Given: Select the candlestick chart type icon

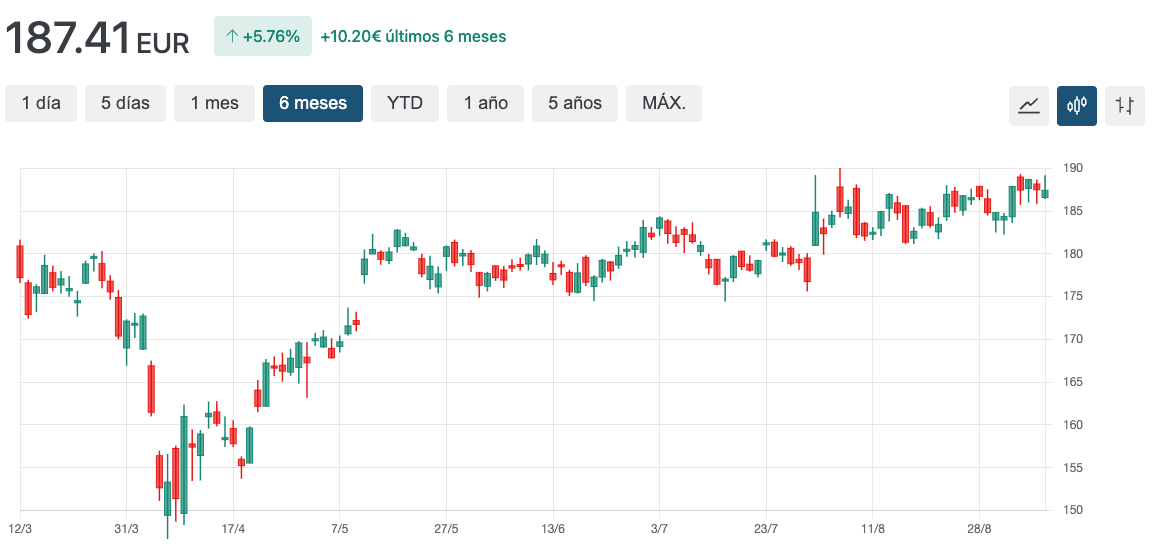Looking at the screenshot, I should point(1077,105).
